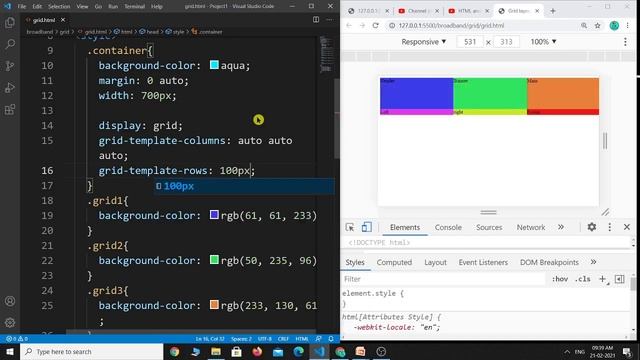This screenshot has height=360, width=640.
Task: Show more DevTools tabs chevron
Action: point(561,227)
